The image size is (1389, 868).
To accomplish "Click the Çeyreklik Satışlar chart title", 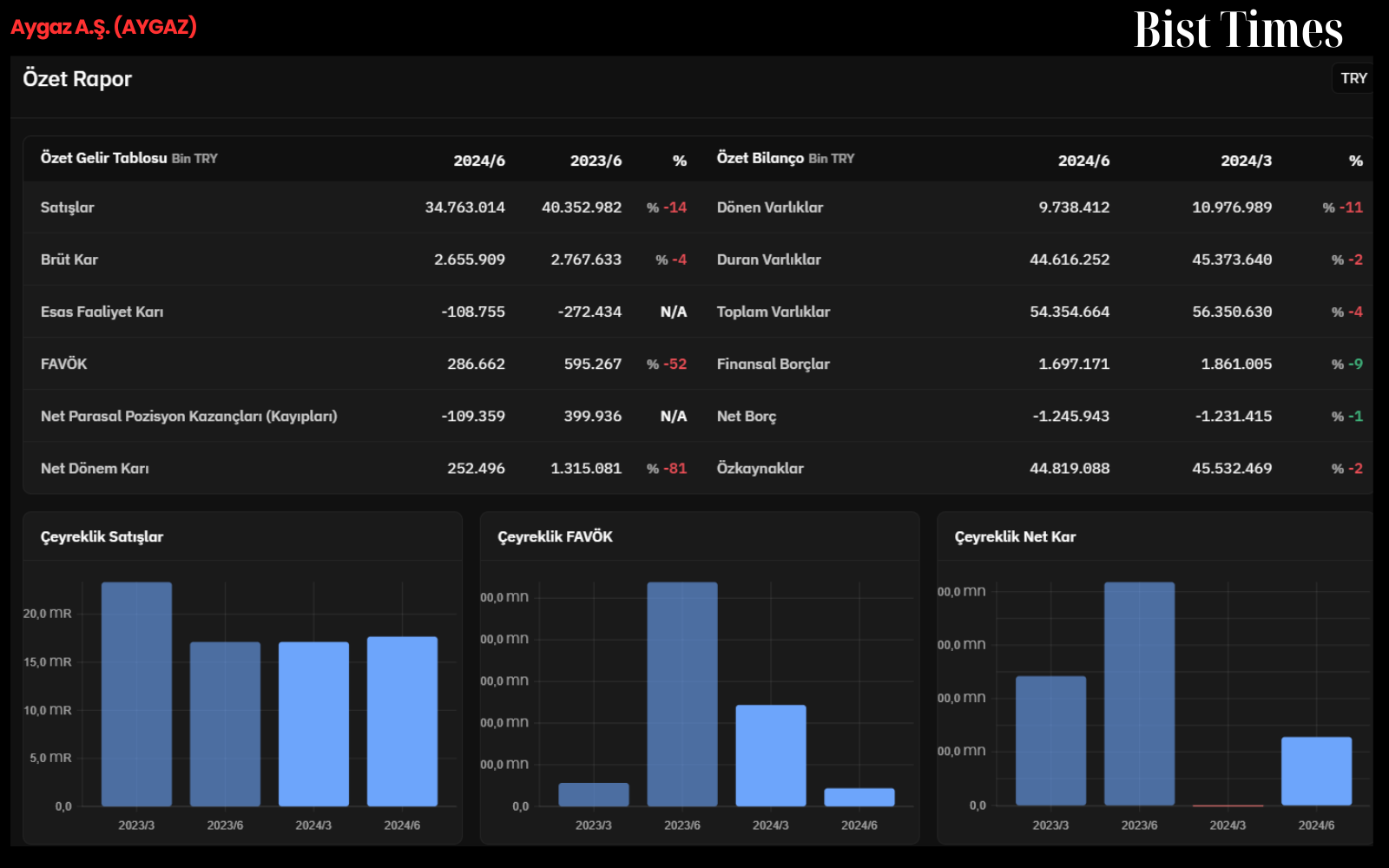I will 102,536.
